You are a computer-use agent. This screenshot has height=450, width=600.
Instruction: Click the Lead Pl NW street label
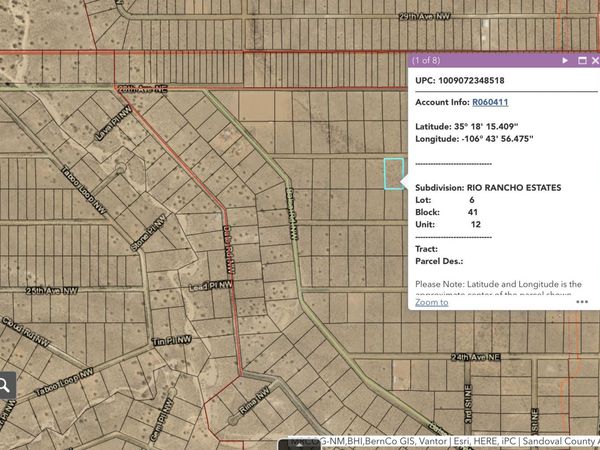point(211,285)
